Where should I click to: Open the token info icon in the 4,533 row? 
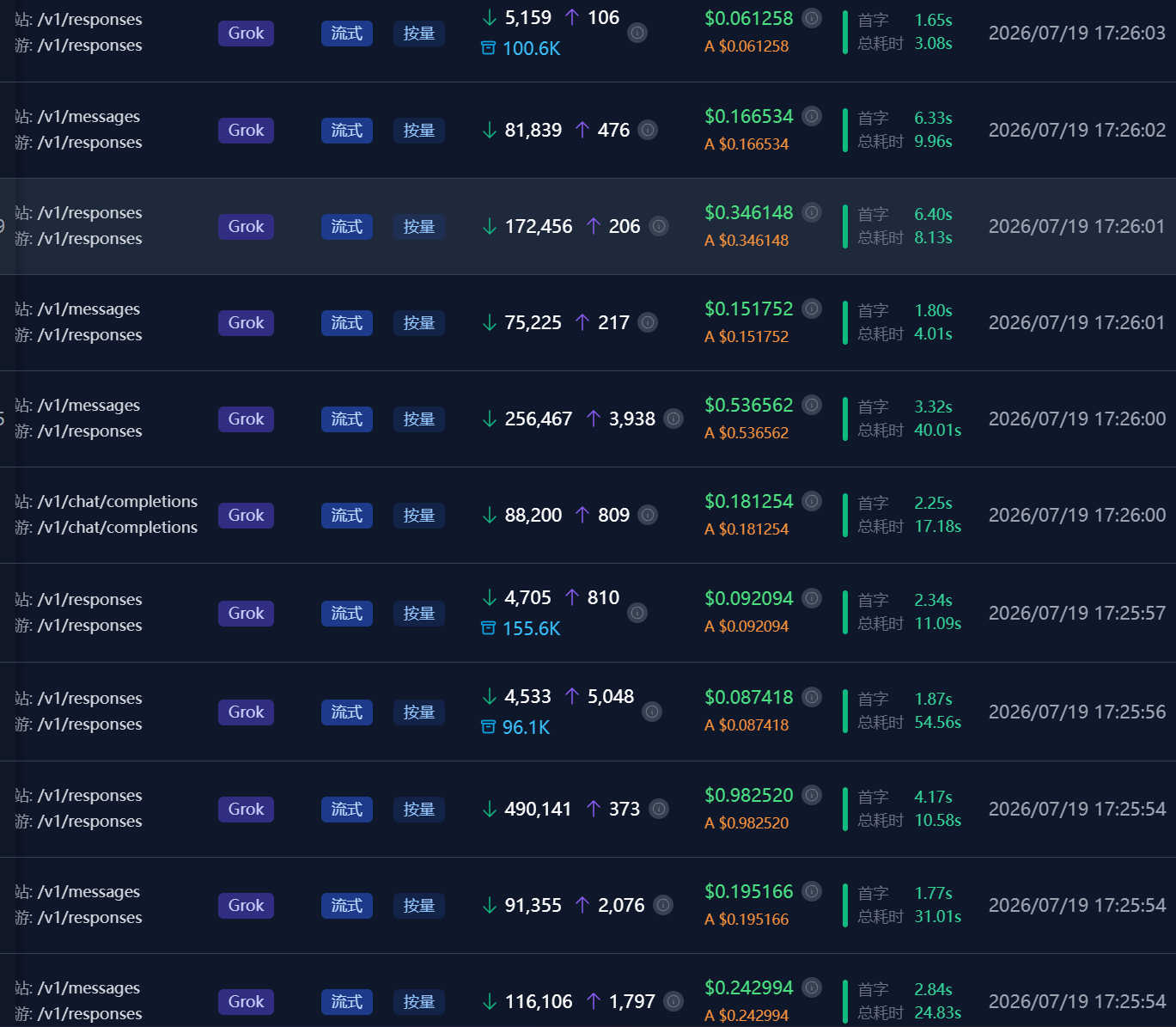[x=652, y=712]
